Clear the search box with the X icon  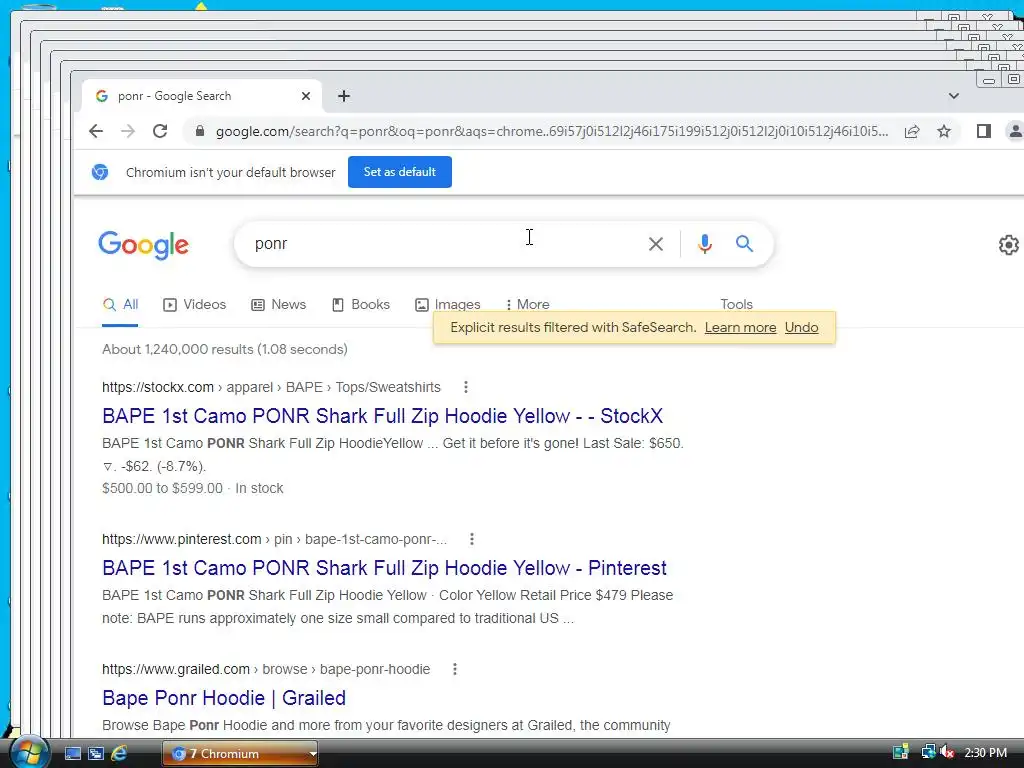(x=656, y=244)
